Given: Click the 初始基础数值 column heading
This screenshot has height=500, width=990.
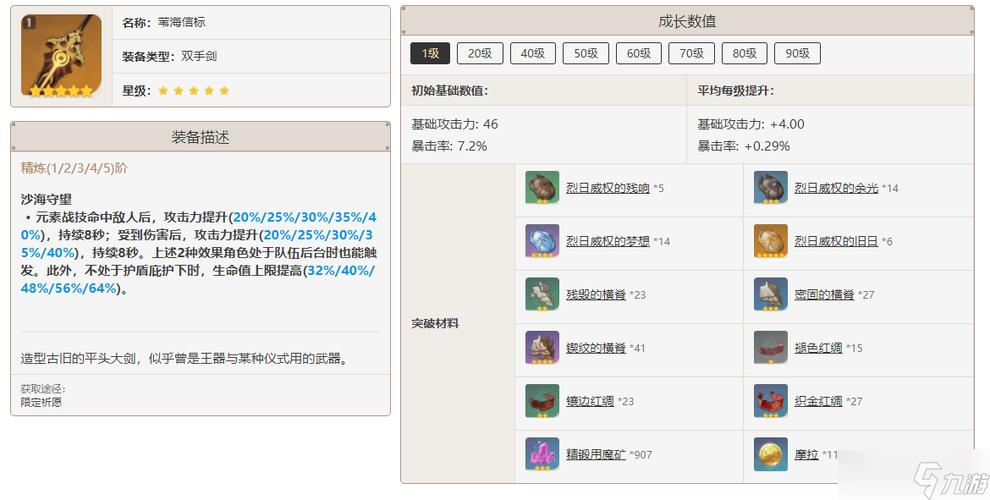Looking at the screenshot, I should (x=450, y=90).
